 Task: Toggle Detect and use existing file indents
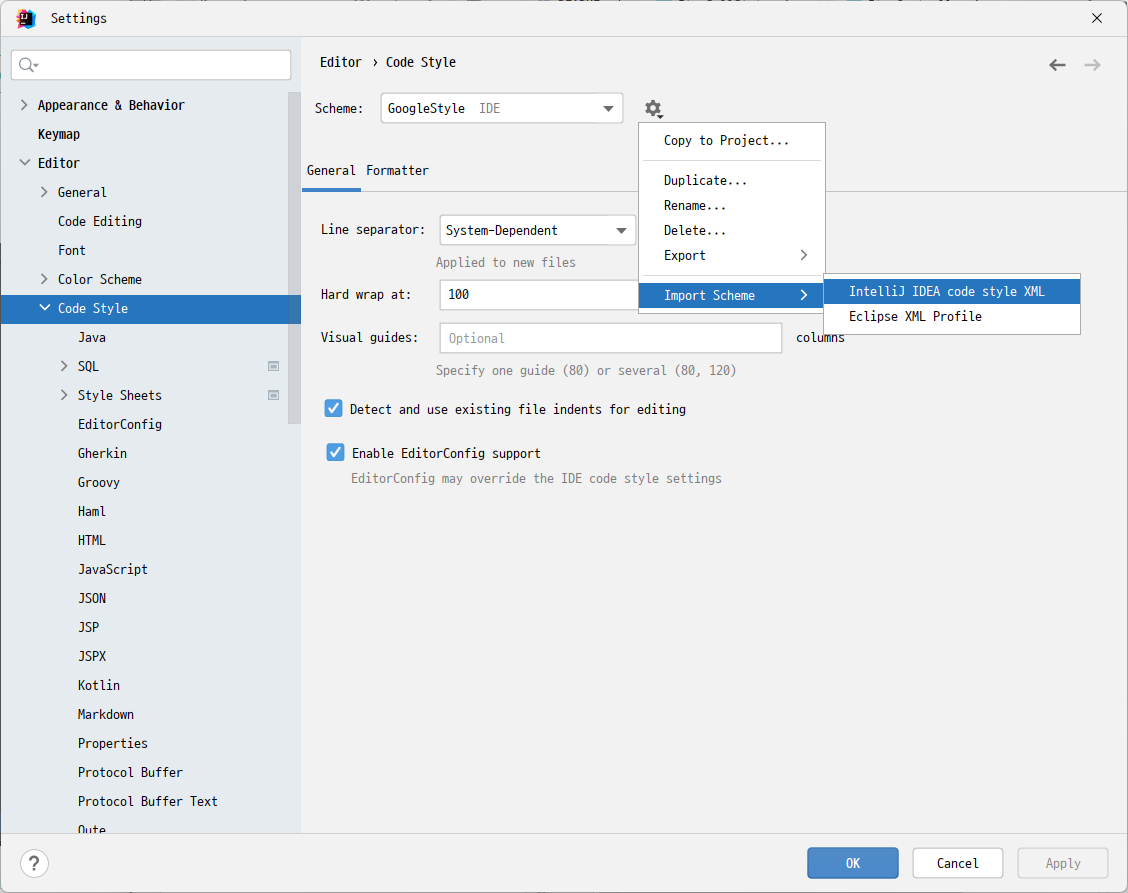click(333, 409)
